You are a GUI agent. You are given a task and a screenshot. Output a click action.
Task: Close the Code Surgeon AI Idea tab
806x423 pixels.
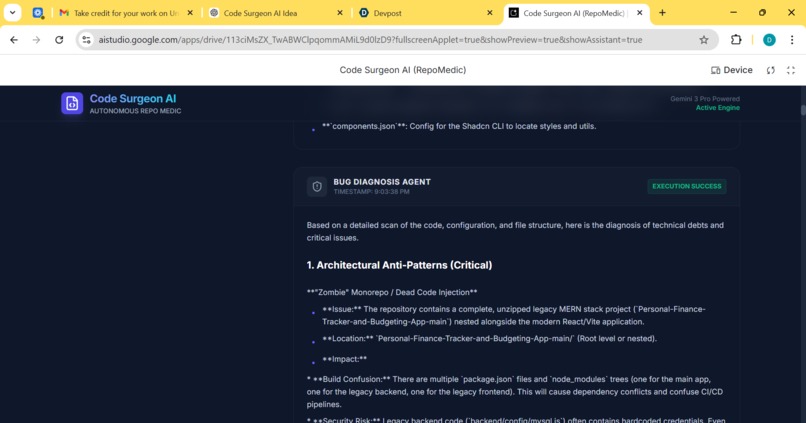(340, 13)
